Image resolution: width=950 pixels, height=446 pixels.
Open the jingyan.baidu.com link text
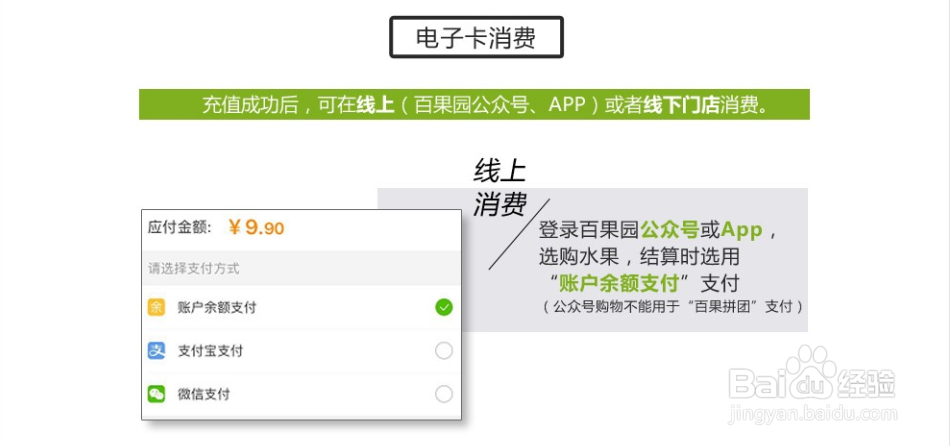click(x=813, y=415)
